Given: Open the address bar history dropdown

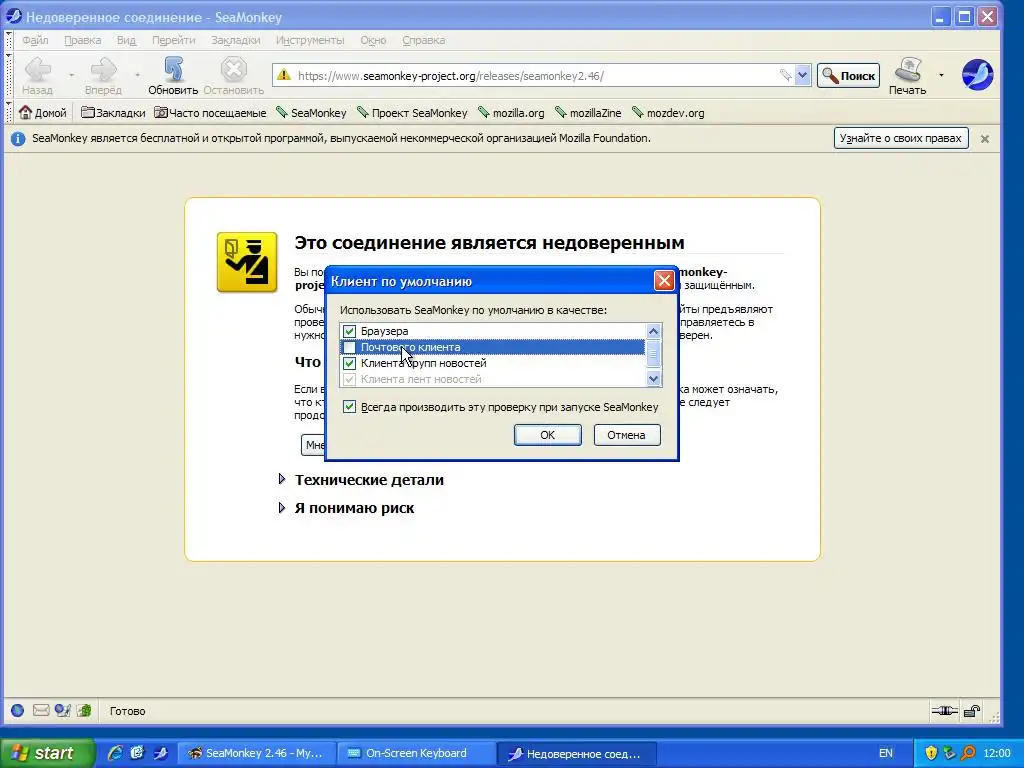Looking at the screenshot, I should coord(803,75).
